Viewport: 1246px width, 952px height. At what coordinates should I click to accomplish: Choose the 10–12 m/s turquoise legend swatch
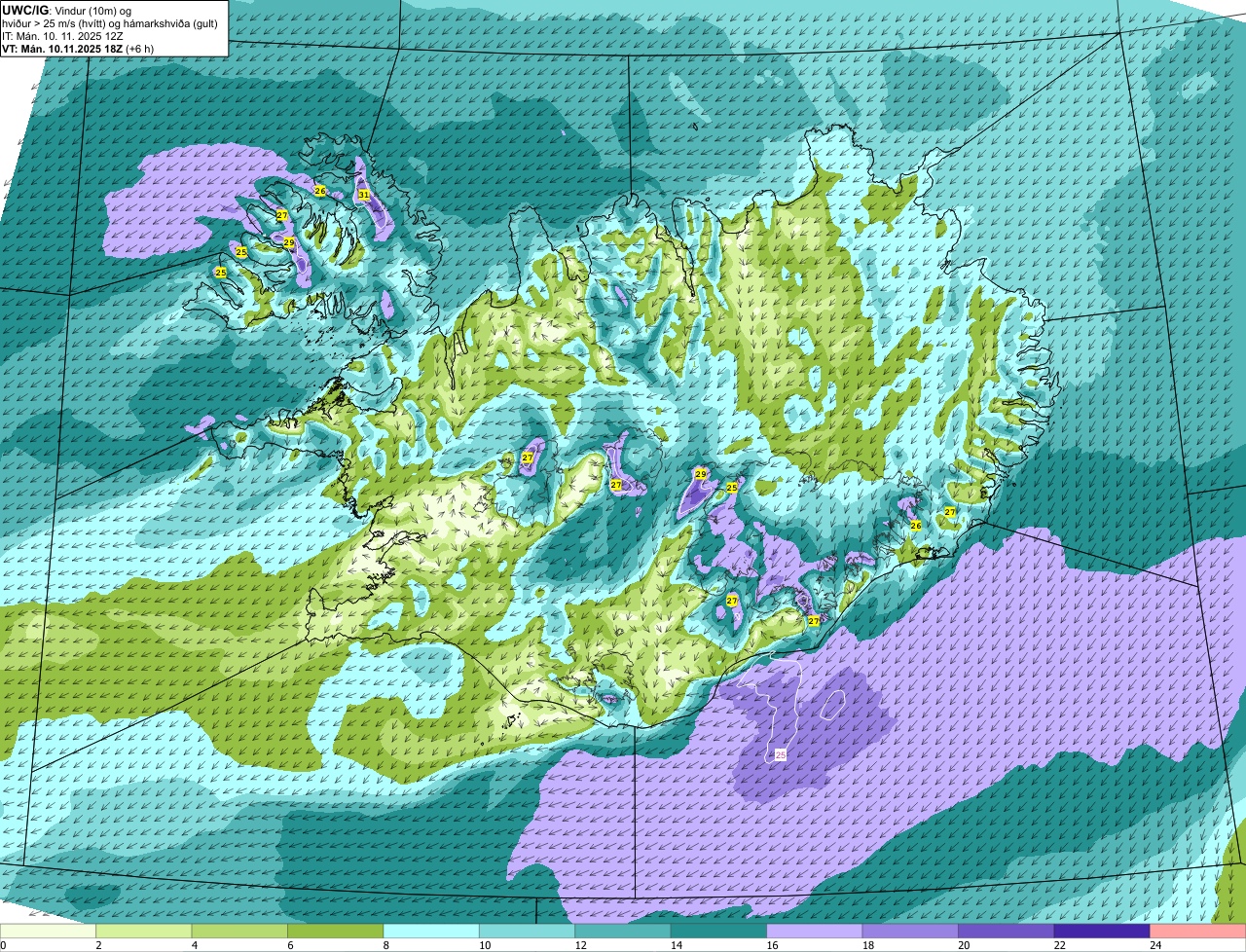(x=529, y=931)
